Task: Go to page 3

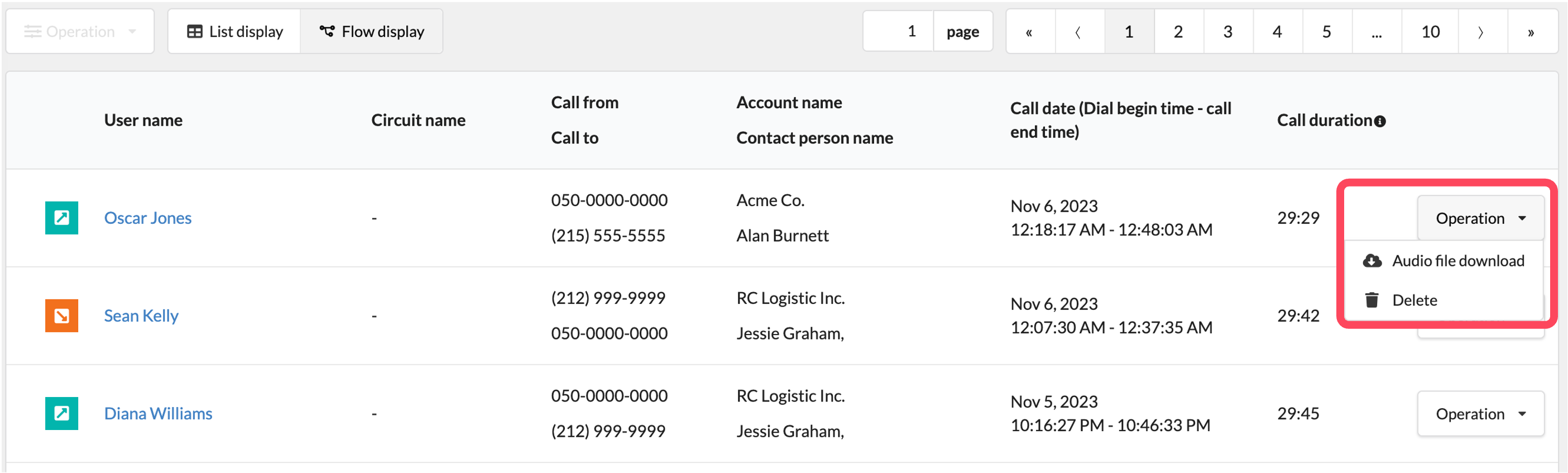Action: pyautogui.click(x=1227, y=32)
